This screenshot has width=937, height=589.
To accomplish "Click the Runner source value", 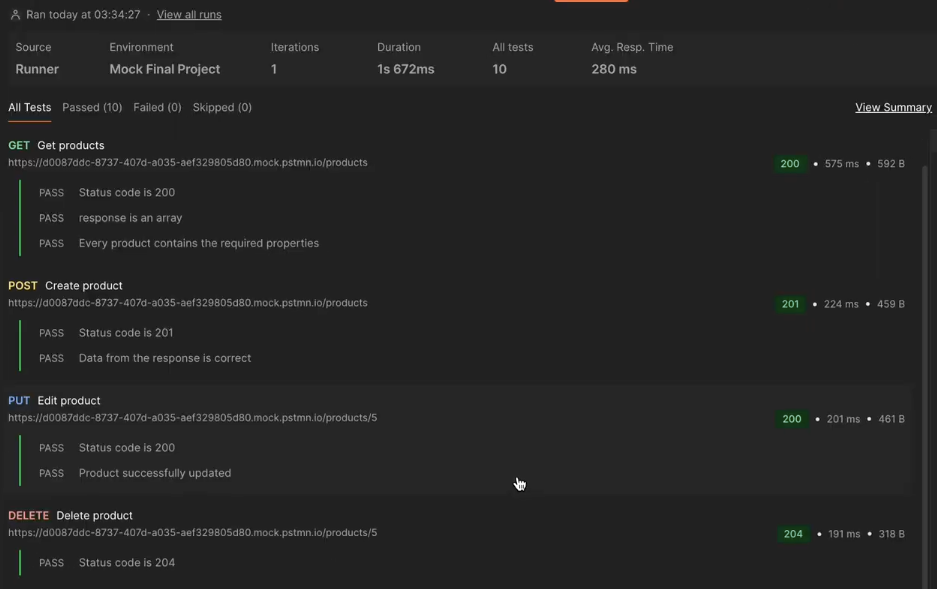I will point(37,69).
